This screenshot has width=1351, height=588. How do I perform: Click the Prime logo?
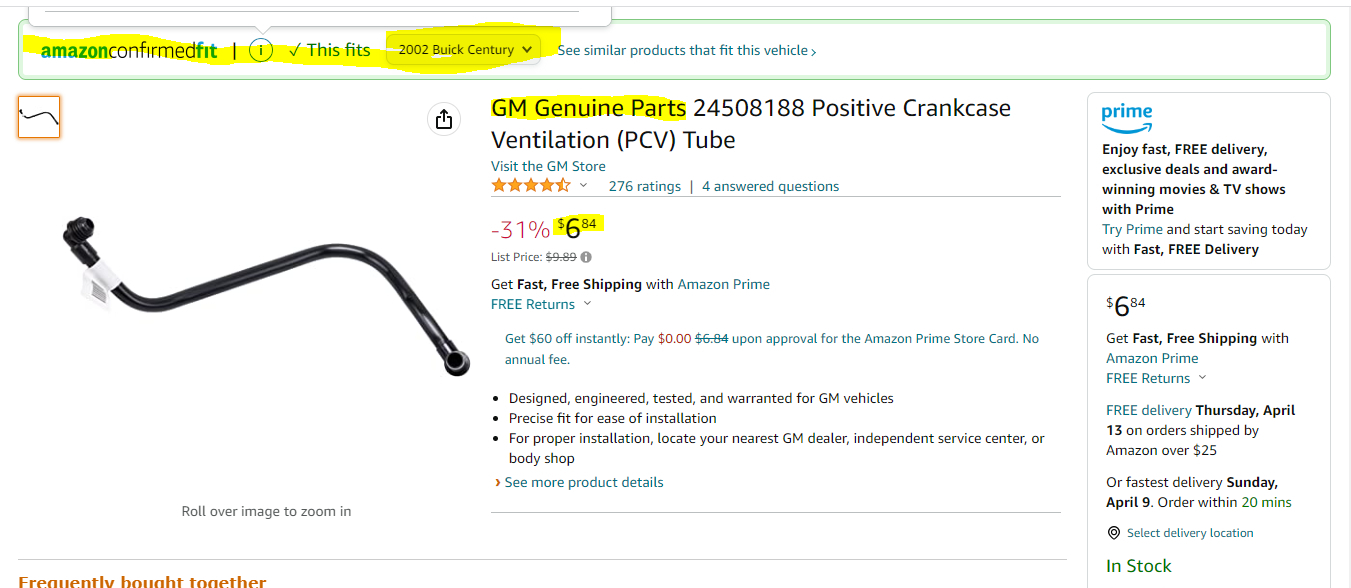1127,117
